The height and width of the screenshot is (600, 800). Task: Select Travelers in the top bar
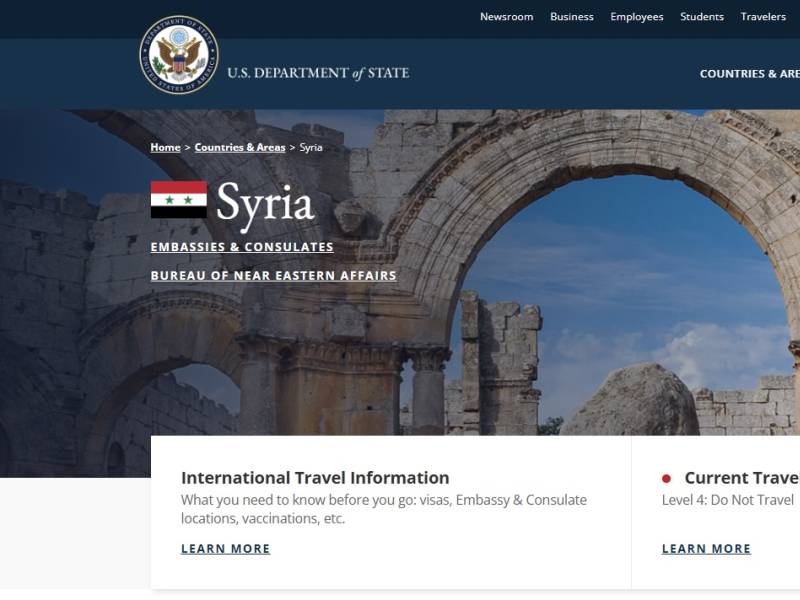(x=763, y=17)
